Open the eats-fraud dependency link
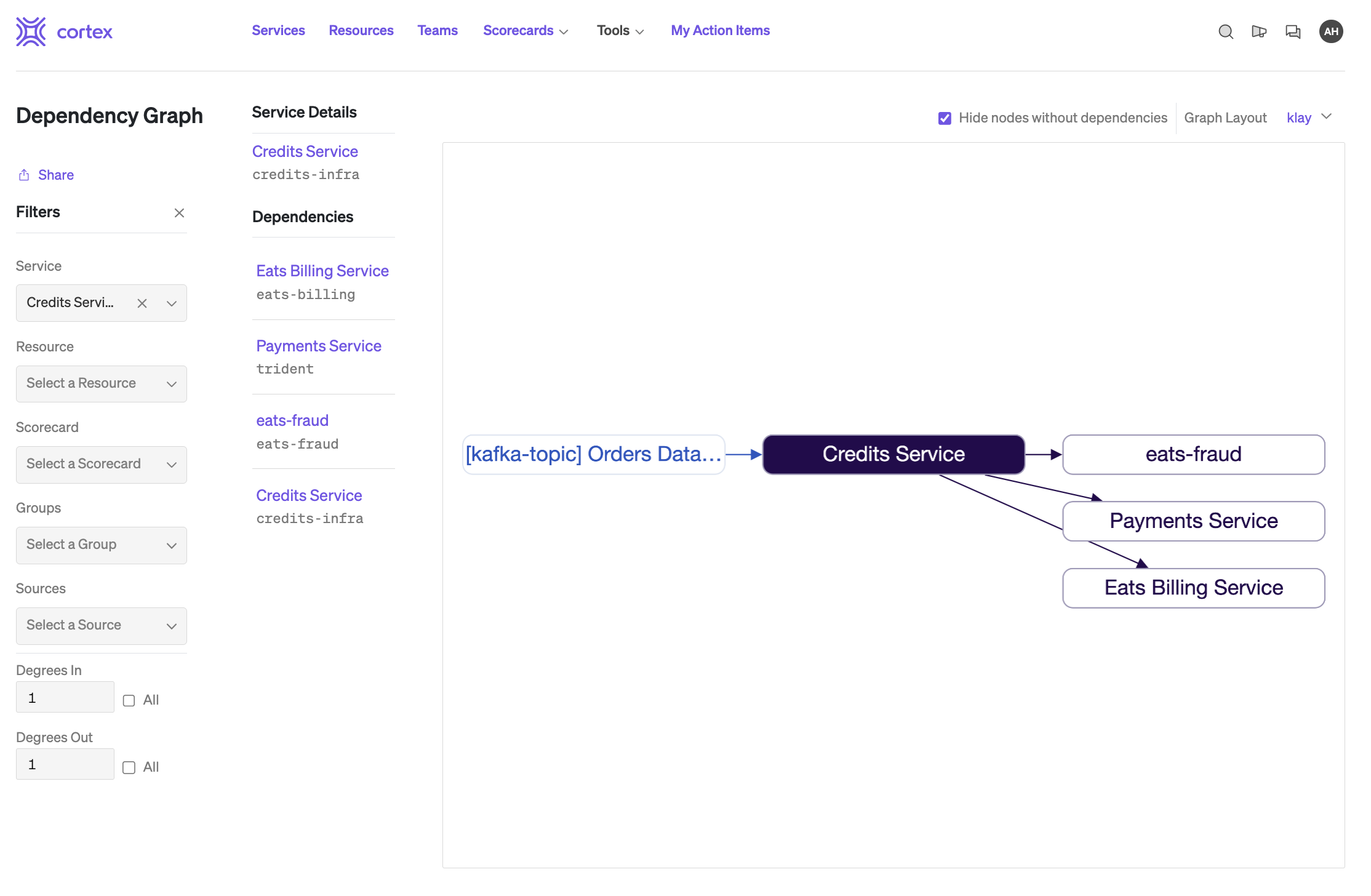Screen dimensions: 1371x896 [292, 420]
